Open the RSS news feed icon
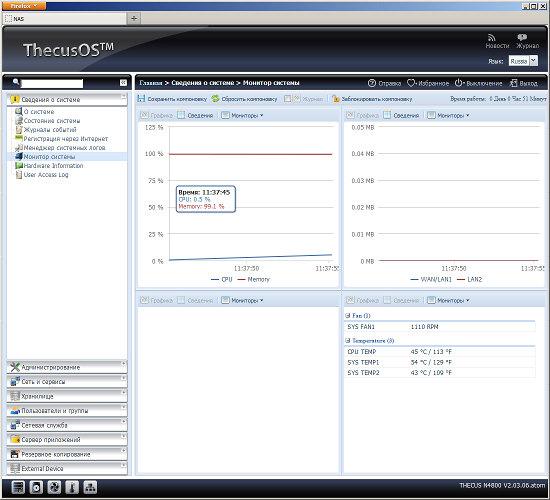Screen dimensions: 550x500 click(492, 38)
